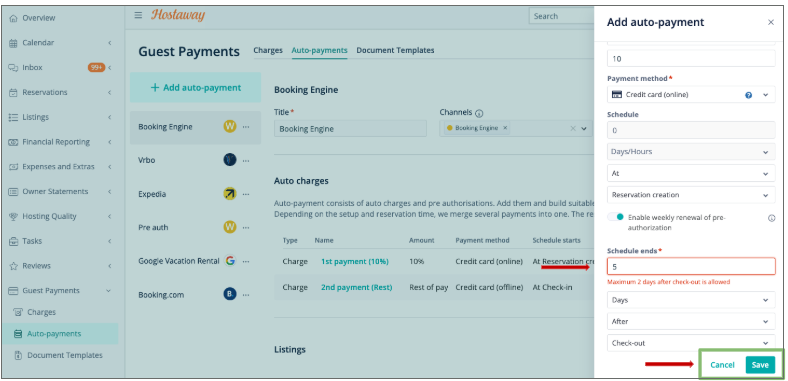Open Document Templates in the sidebar
Viewport: 788px width, 381px height.
tap(65, 355)
